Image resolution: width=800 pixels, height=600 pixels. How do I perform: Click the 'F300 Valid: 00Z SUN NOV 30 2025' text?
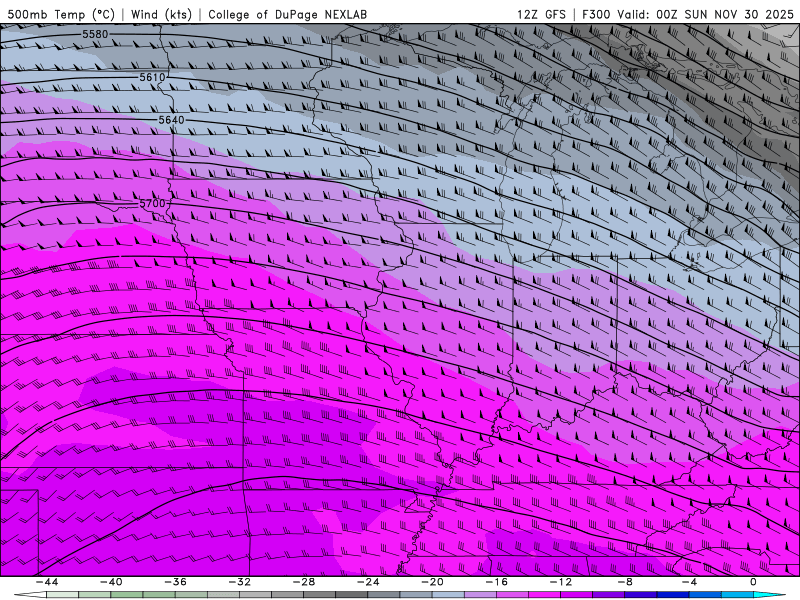[x=688, y=14]
